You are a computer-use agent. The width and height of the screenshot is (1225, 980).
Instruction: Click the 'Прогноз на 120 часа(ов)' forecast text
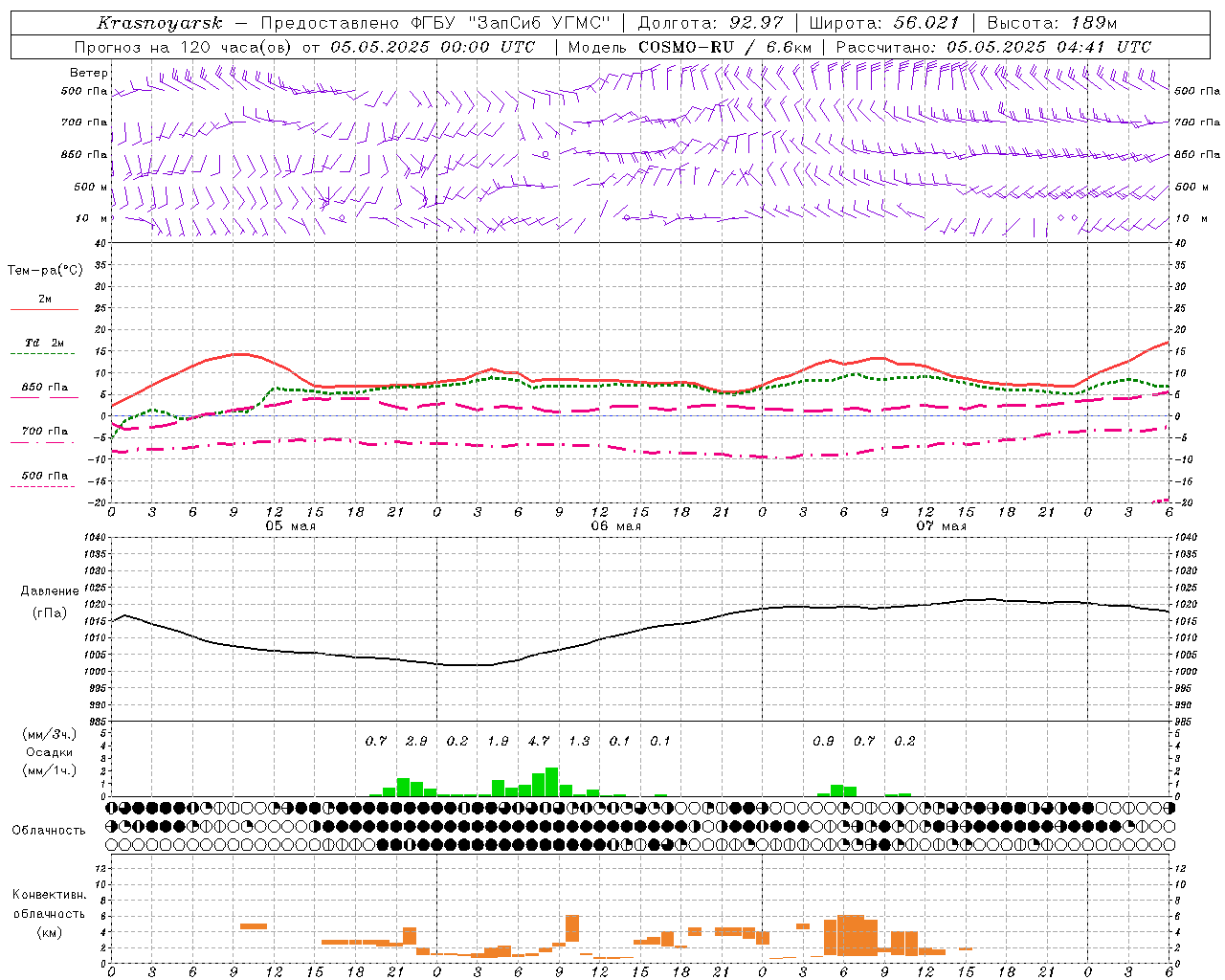[x=184, y=47]
